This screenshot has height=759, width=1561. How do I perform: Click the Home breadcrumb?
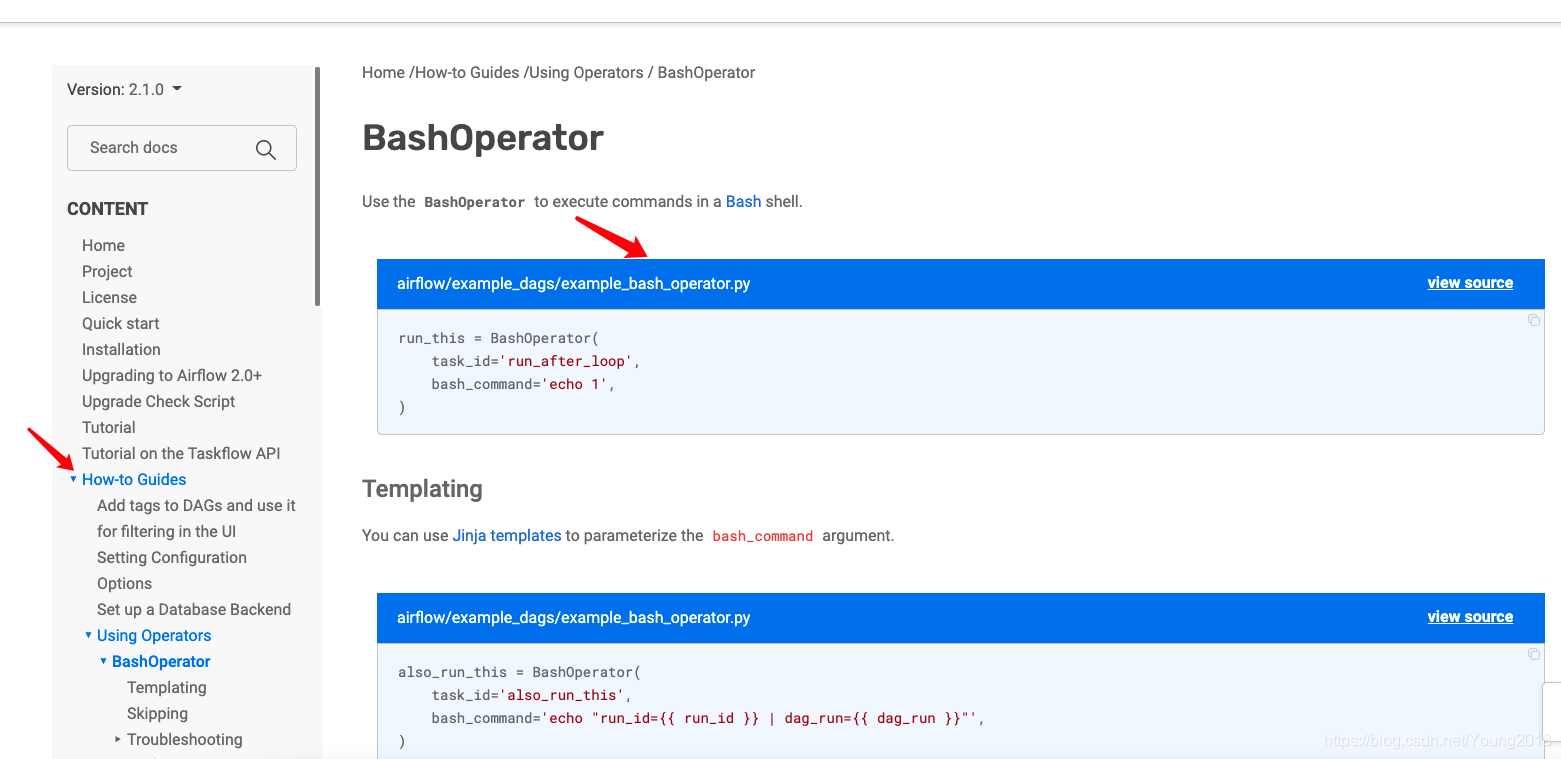click(383, 72)
